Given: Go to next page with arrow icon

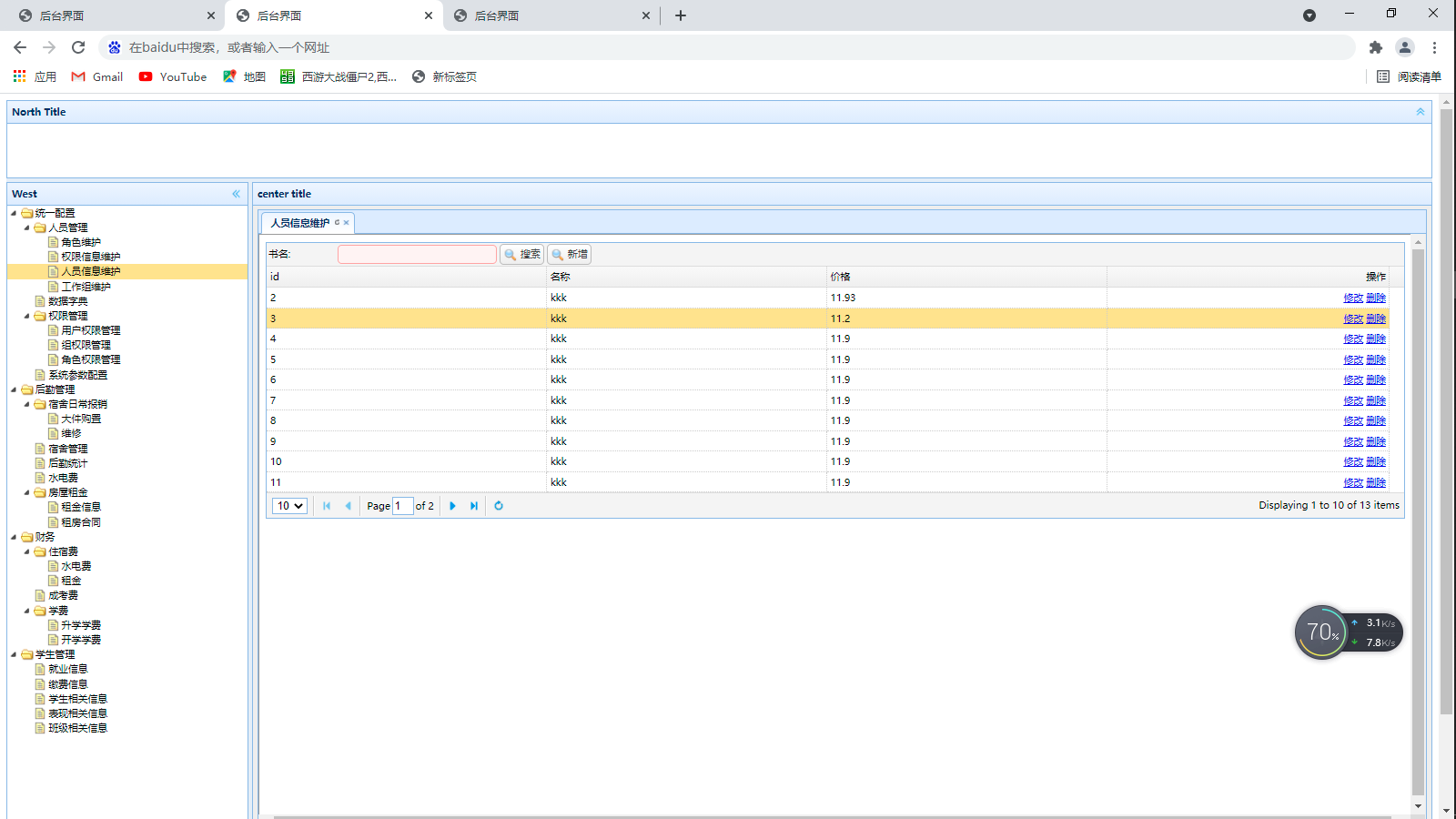Looking at the screenshot, I should (x=452, y=505).
